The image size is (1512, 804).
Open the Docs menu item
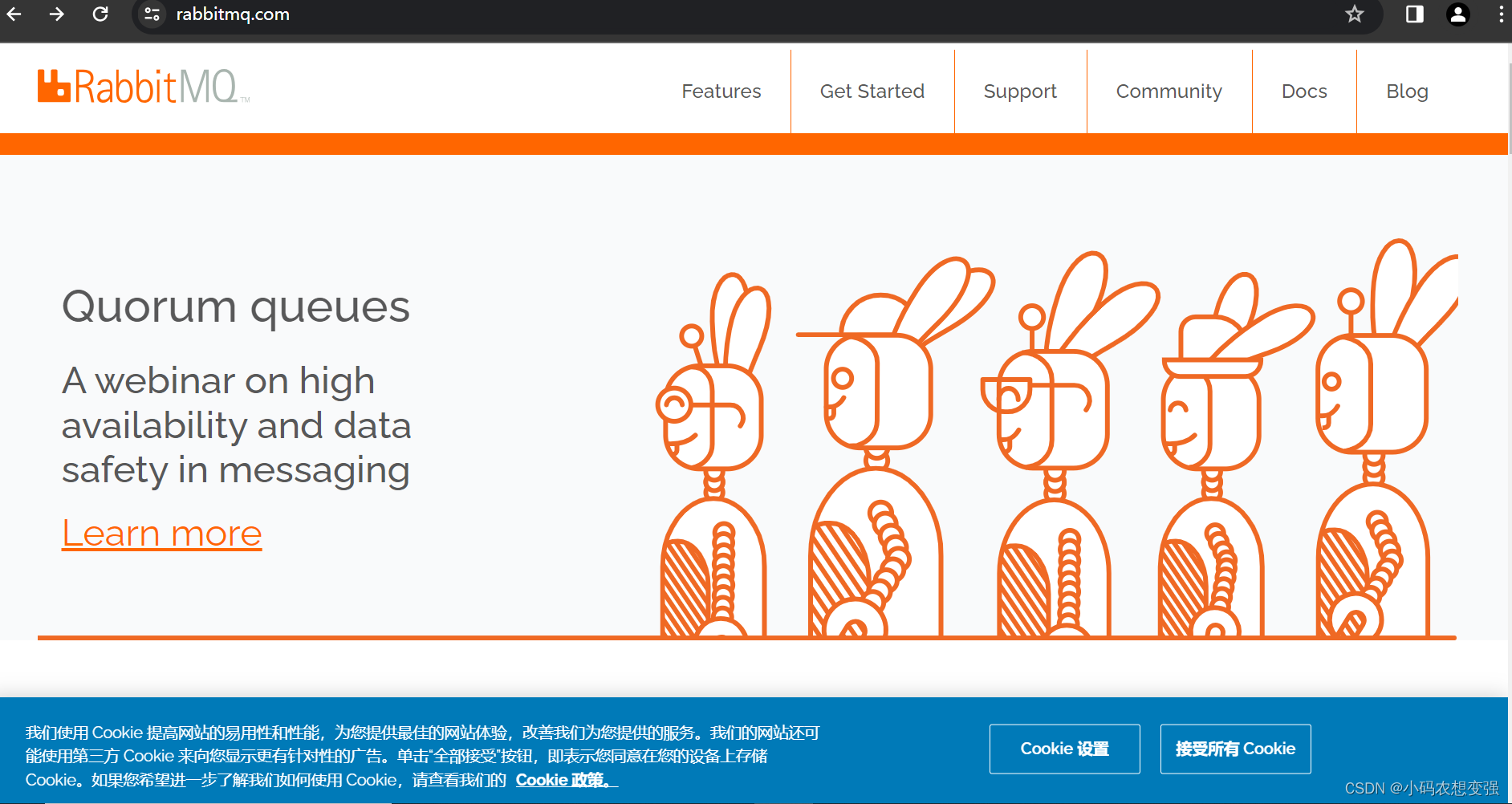coord(1304,91)
